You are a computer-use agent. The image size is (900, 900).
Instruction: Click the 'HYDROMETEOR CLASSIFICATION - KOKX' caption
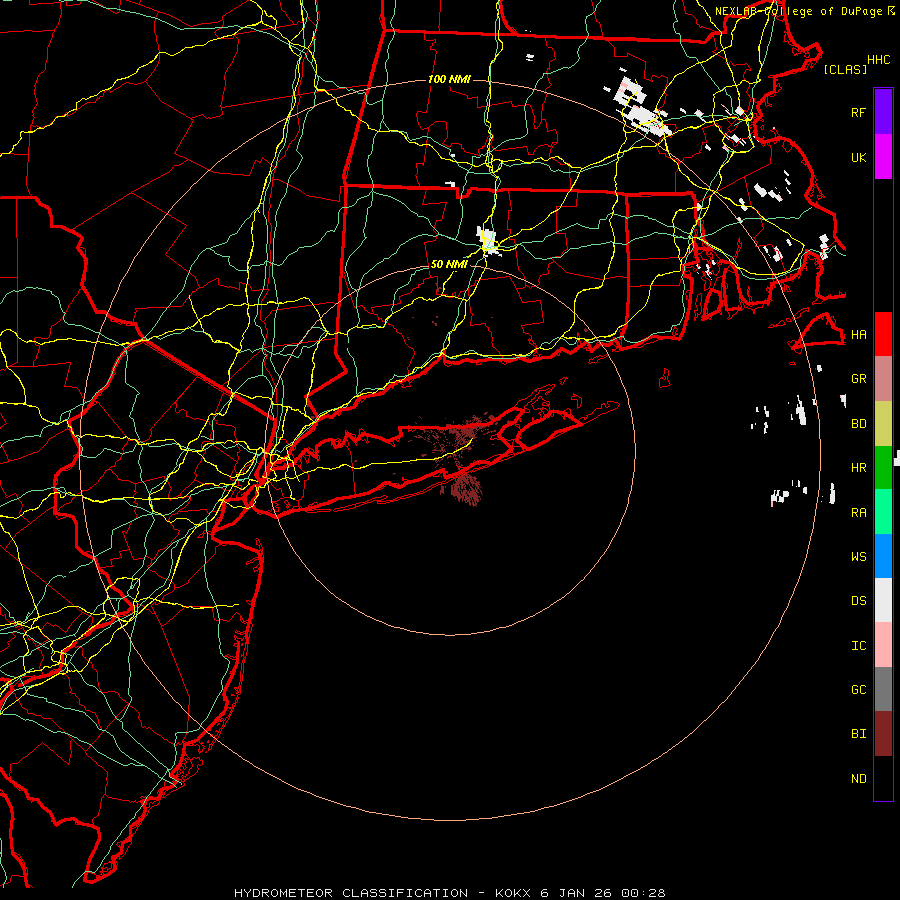point(385,893)
